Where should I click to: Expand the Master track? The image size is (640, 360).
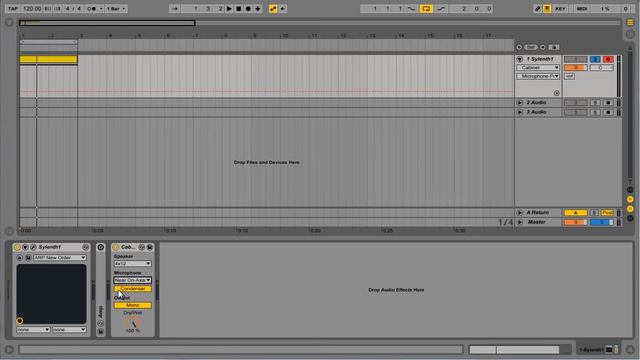pos(520,222)
